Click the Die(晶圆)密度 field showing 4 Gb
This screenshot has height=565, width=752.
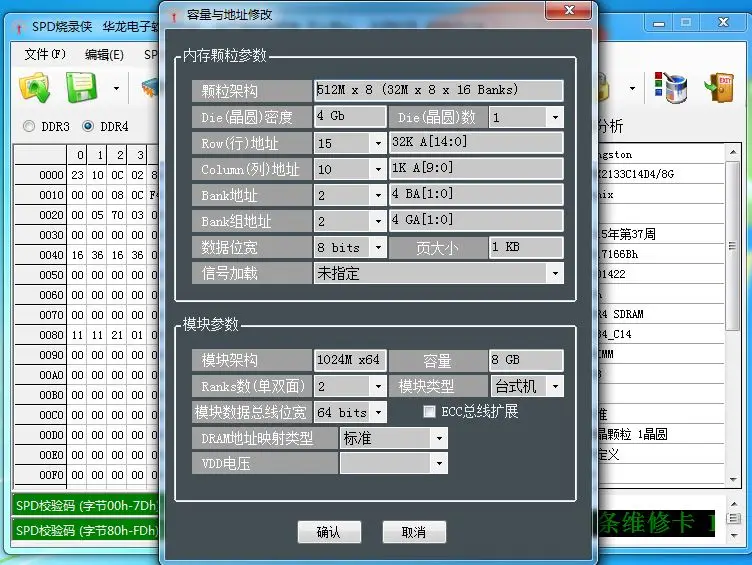click(x=350, y=117)
